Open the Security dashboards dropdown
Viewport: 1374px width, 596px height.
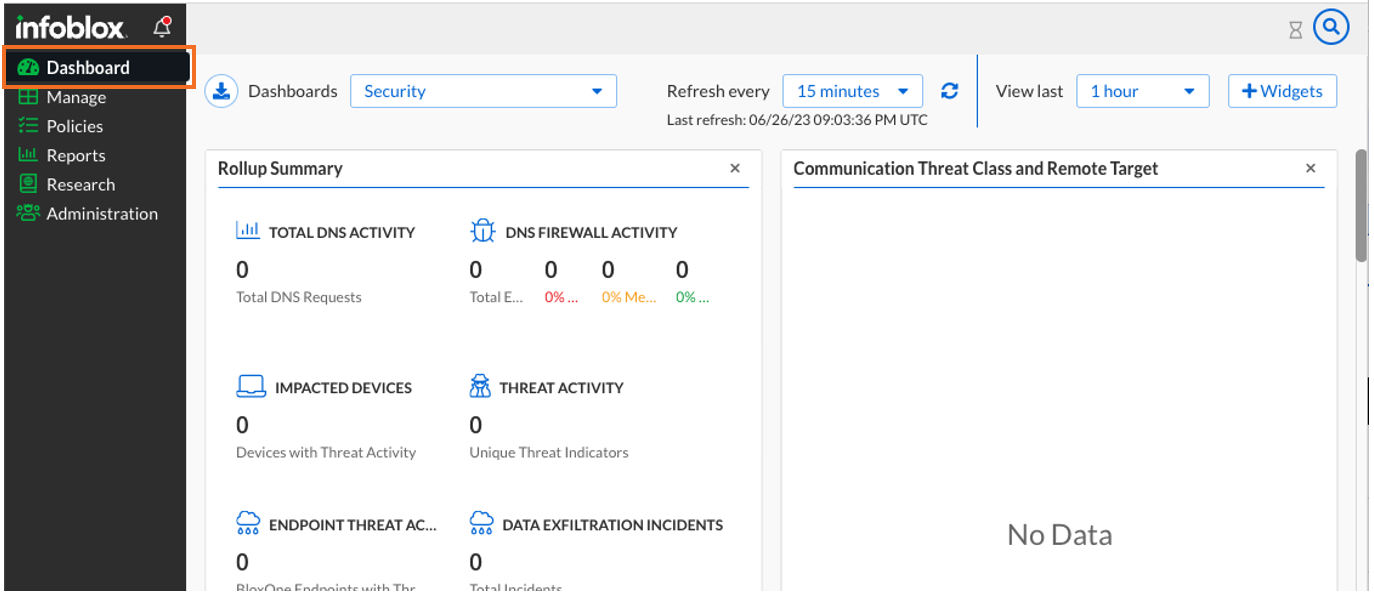point(483,91)
